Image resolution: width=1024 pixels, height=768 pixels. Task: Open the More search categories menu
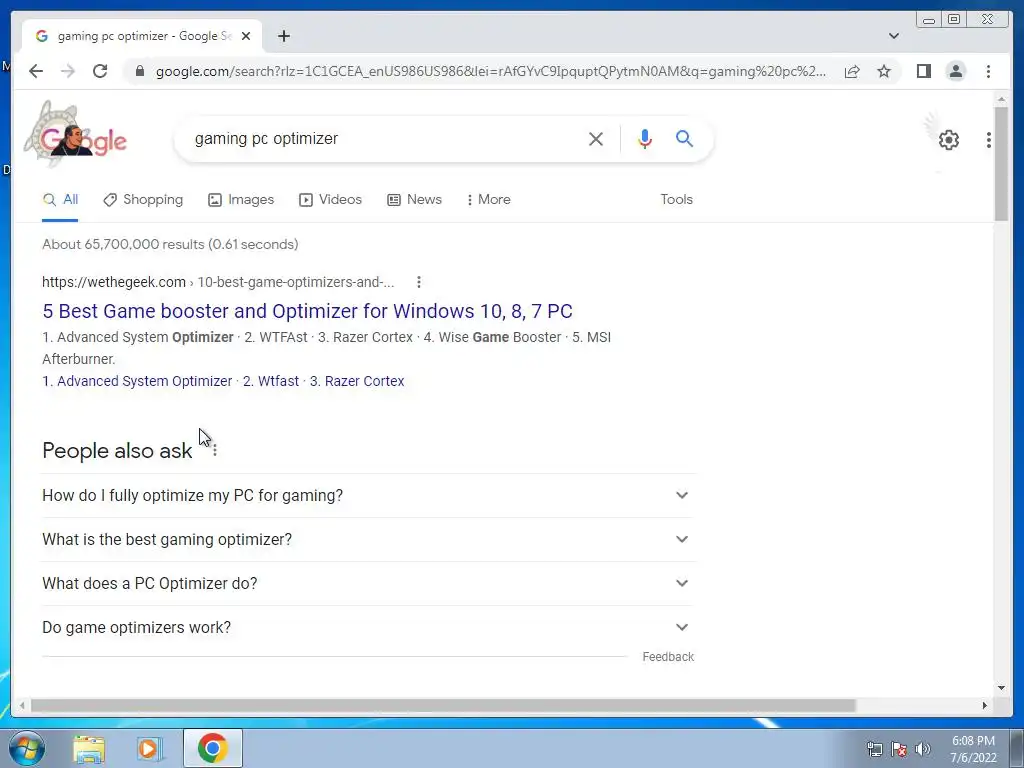point(488,200)
